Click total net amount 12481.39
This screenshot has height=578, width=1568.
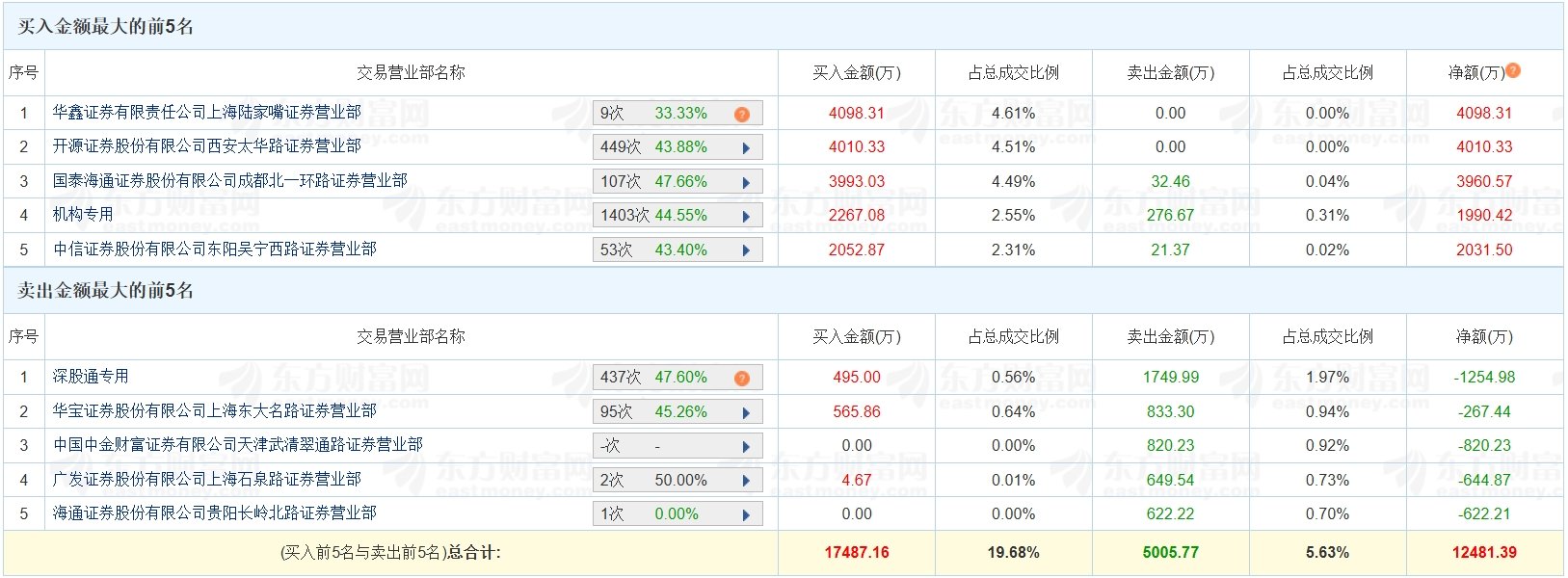(1485, 552)
